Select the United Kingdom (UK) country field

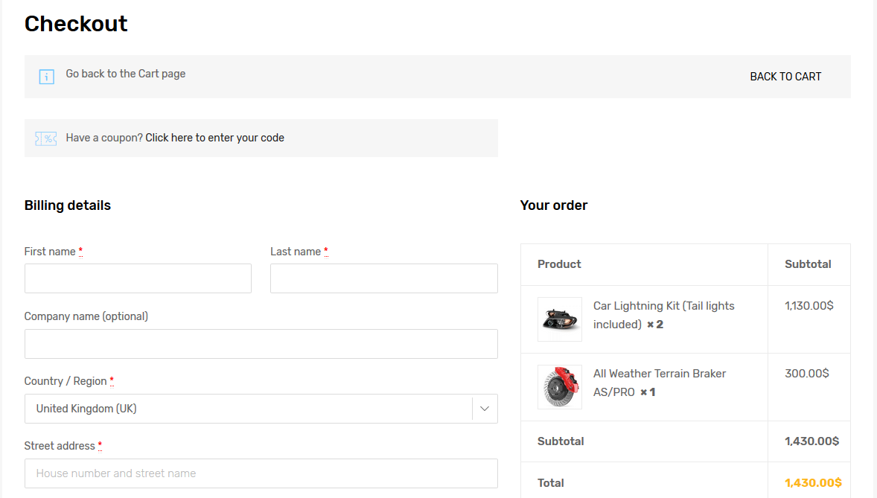tap(261, 408)
